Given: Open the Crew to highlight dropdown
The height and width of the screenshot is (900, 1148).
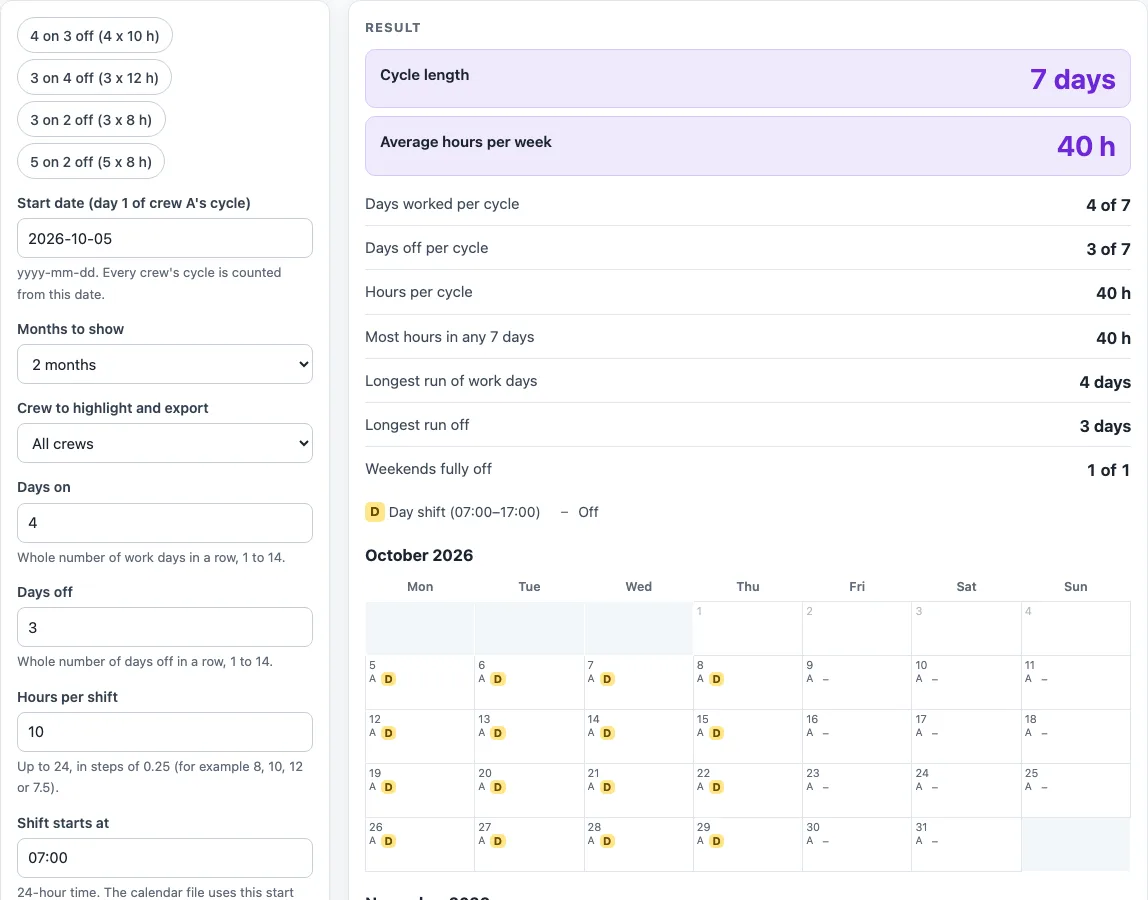Looking at the screenshot, I should tap(165, 443).
